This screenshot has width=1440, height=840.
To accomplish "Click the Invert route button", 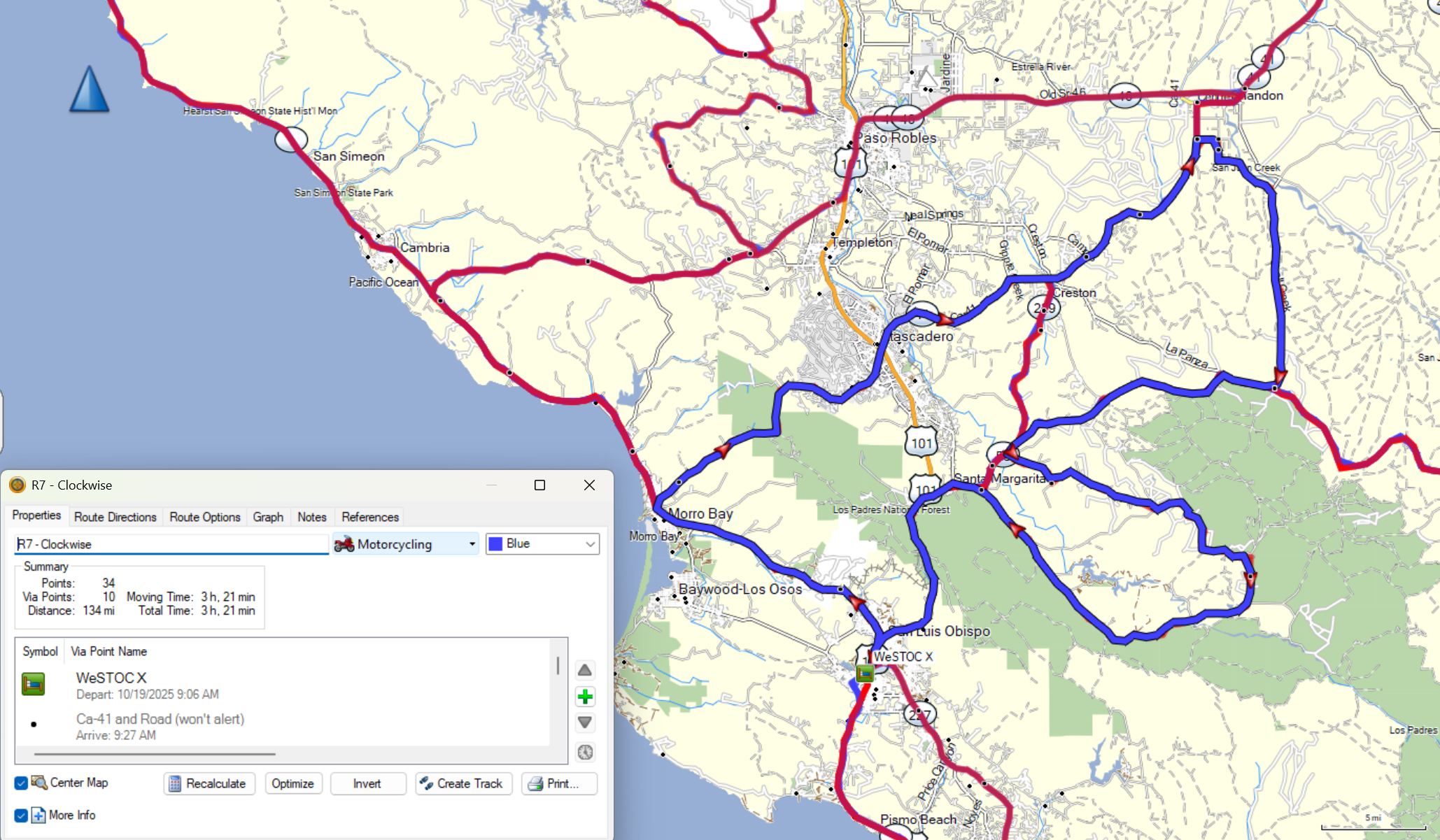I will 367,783.
